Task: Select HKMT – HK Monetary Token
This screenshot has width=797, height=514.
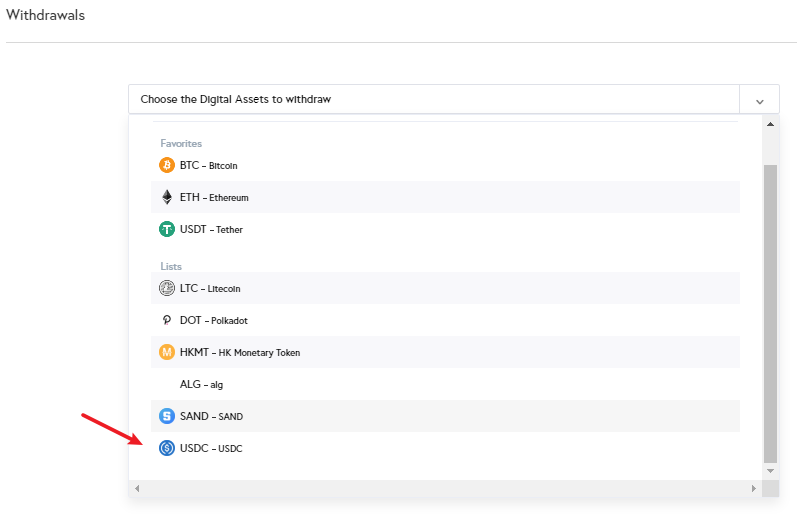Action: coord(445,352)
